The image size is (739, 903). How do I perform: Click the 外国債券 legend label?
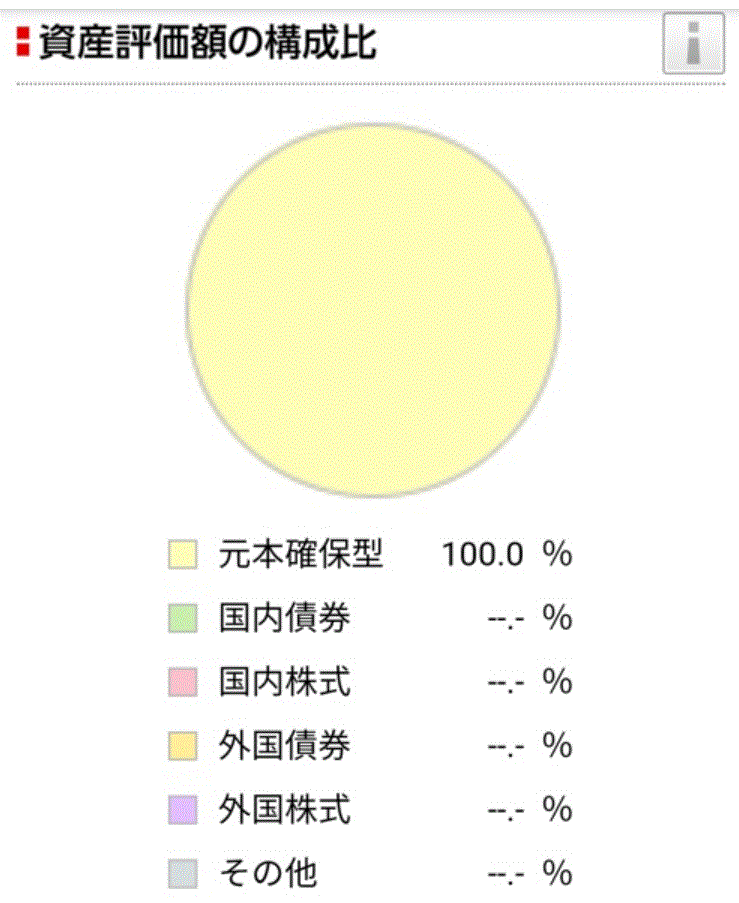[285, 746]
